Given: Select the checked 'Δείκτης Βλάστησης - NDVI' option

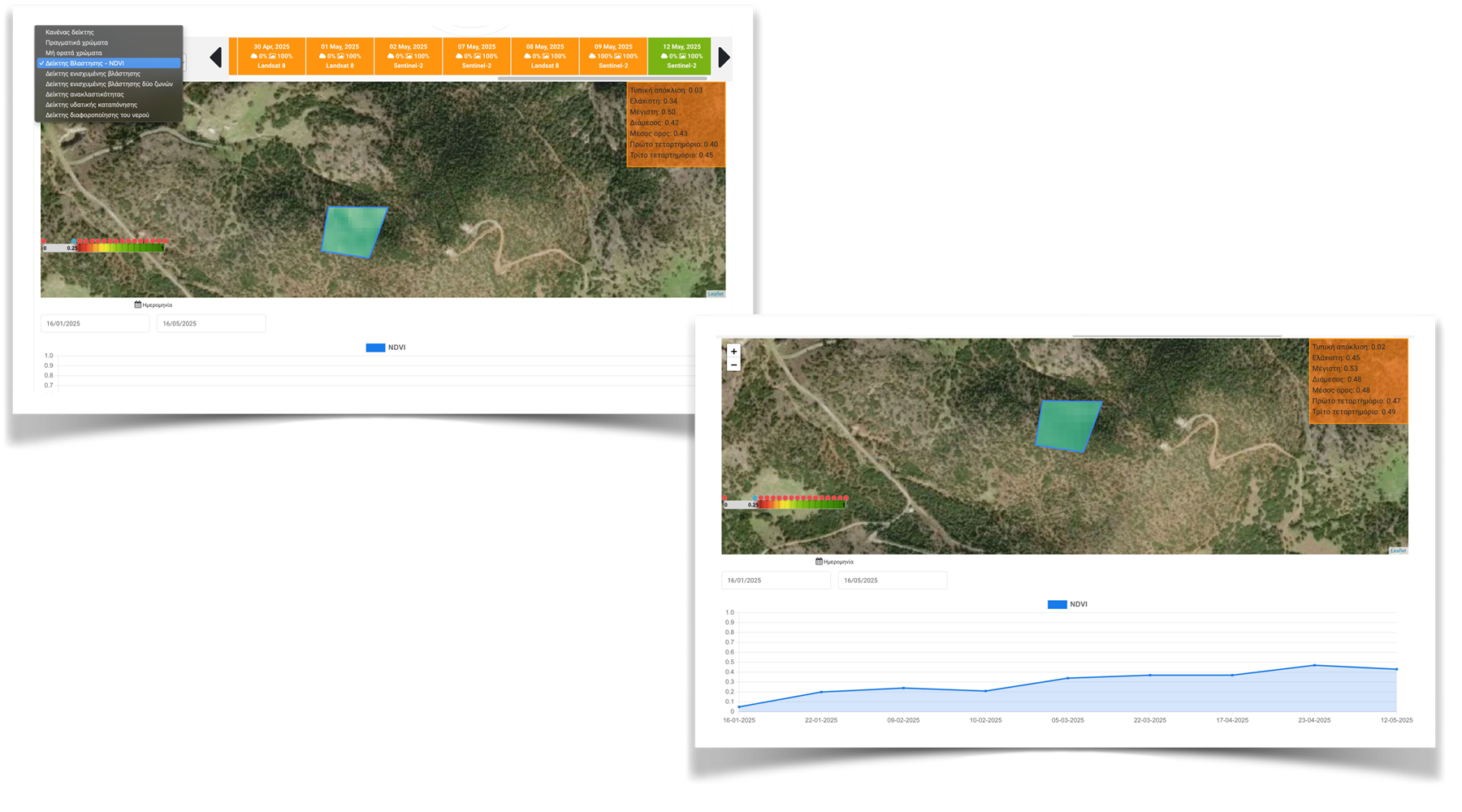Looking at the screenshot, I should point(109,63).
